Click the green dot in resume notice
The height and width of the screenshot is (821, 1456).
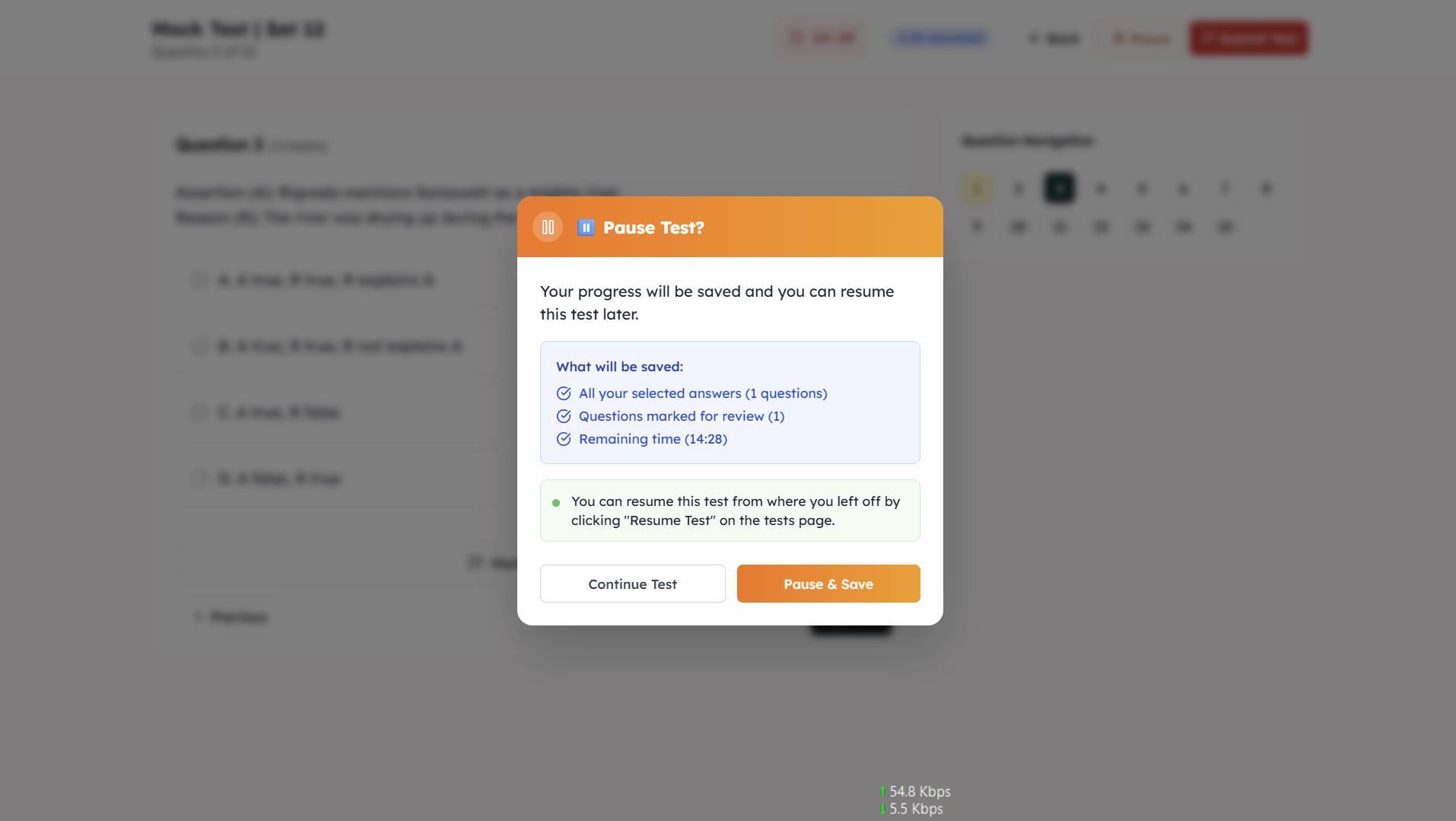click(556, 503)
